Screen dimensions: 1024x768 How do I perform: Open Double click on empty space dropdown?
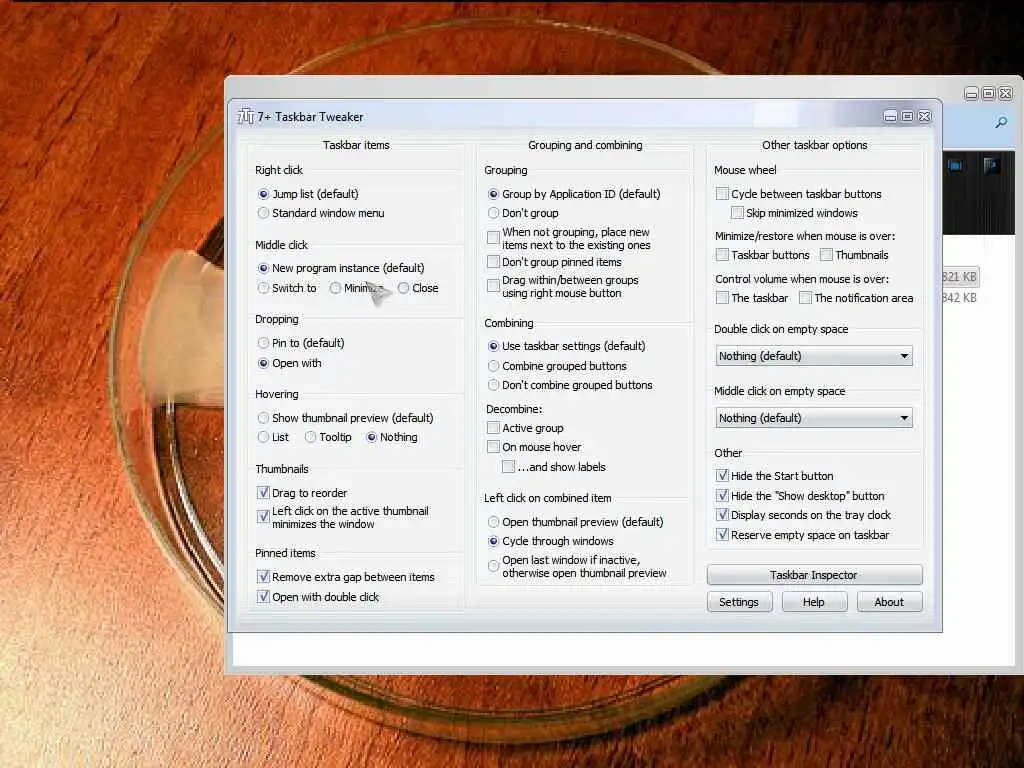click(814, 356)
